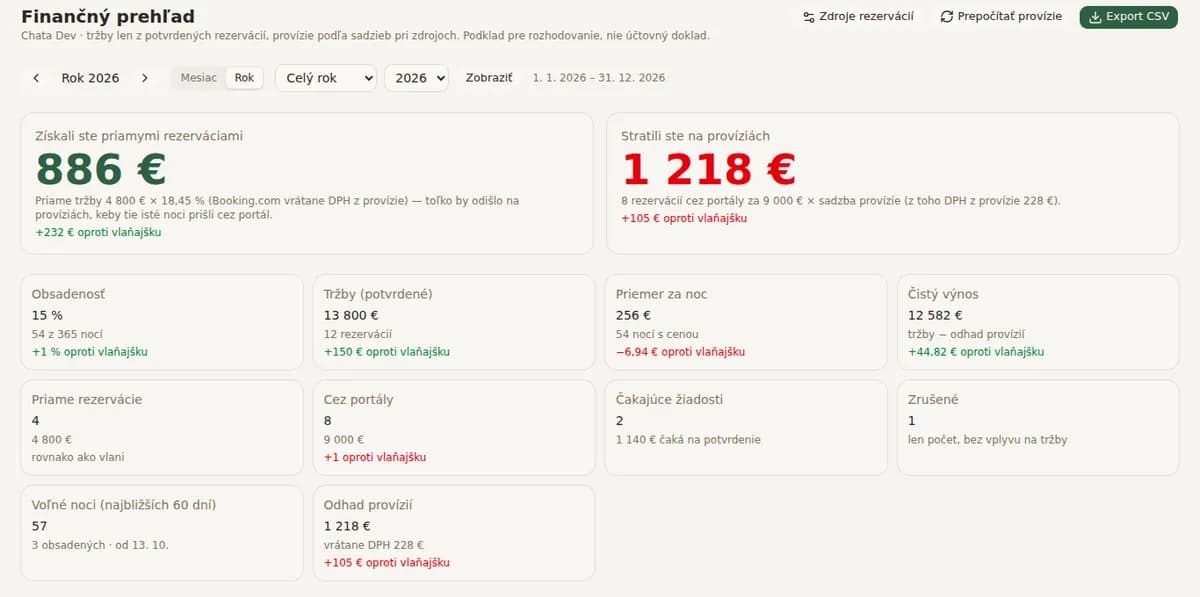
Task: Click the Zdroje rezervácií settings icon
Action: [x=808, y=17]
